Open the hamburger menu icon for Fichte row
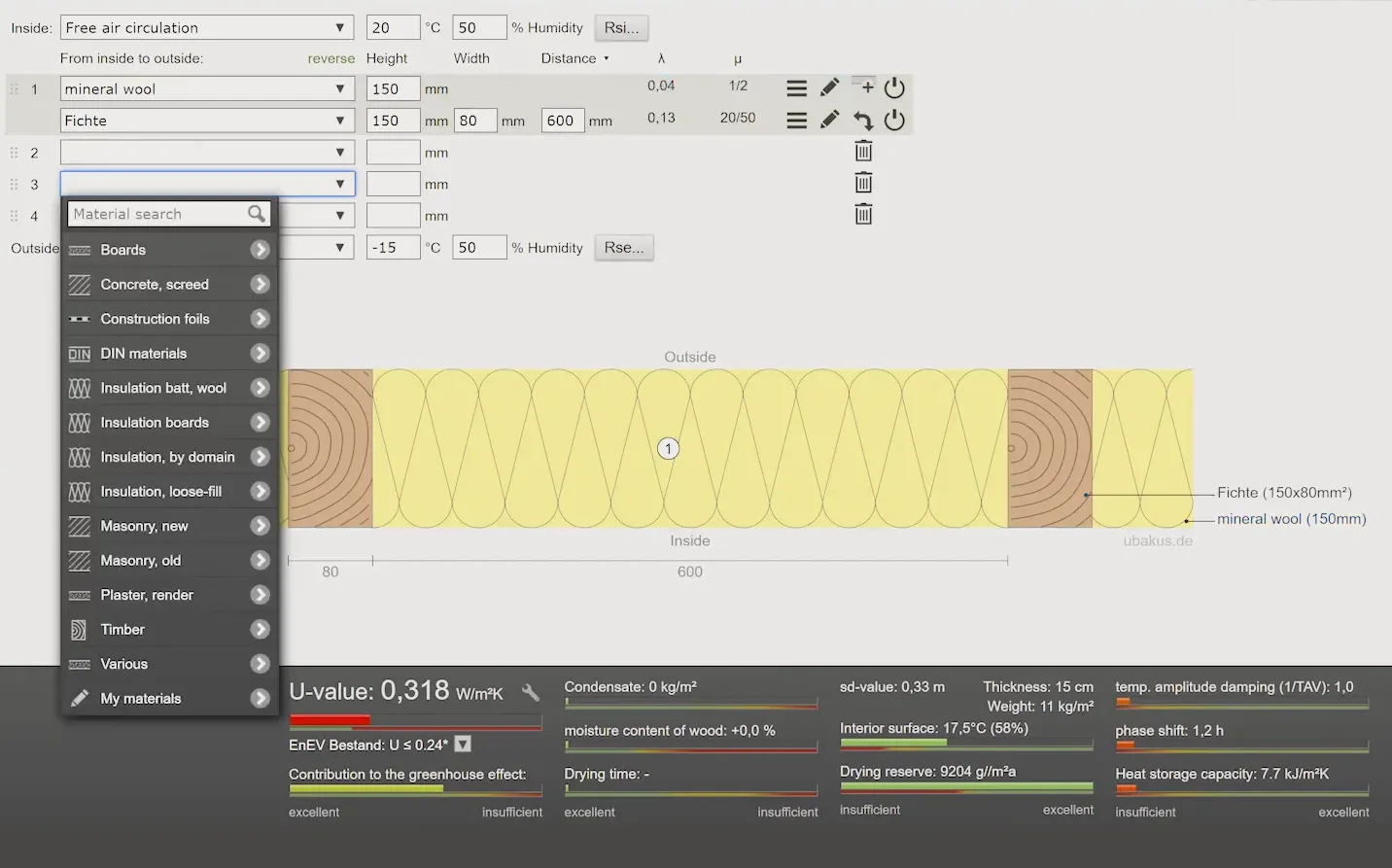 (796, 121)
